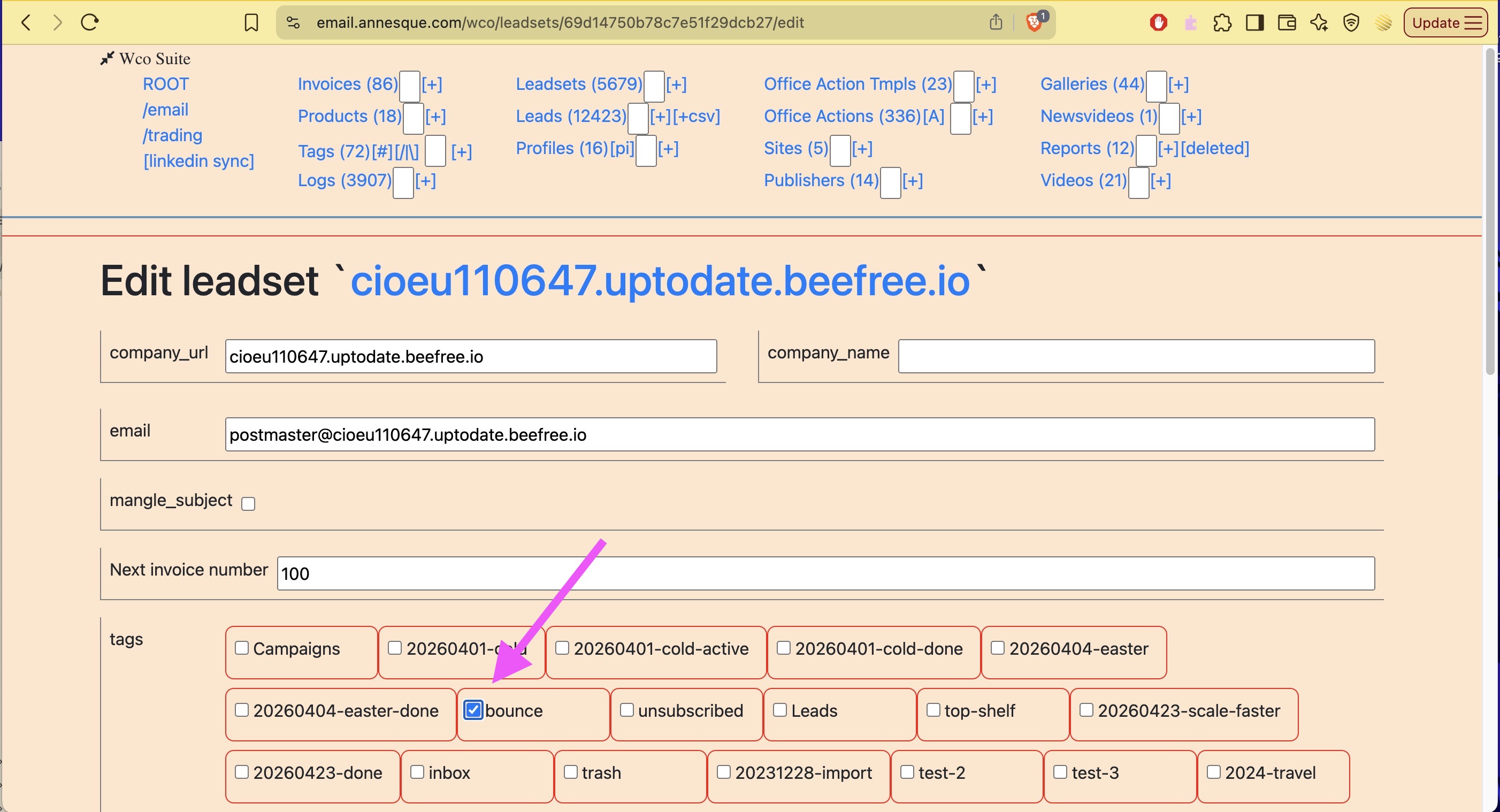Open the Leo AI sparkle icon
This screenshot has height=812, width=1500.
[1319, 22]
